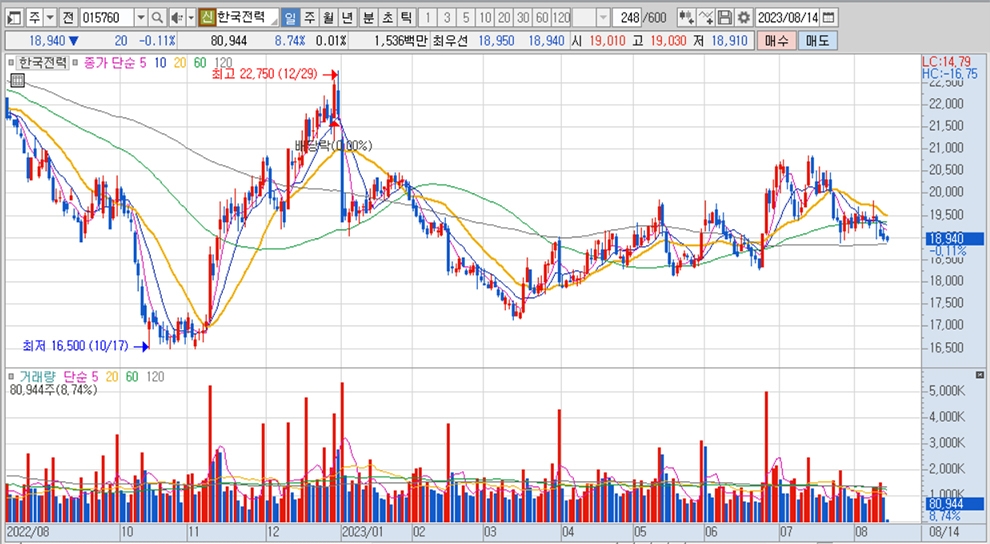Click the HC:-16.75 indicator text
This screenshot has width=990, height=544.
coord(949,73)
